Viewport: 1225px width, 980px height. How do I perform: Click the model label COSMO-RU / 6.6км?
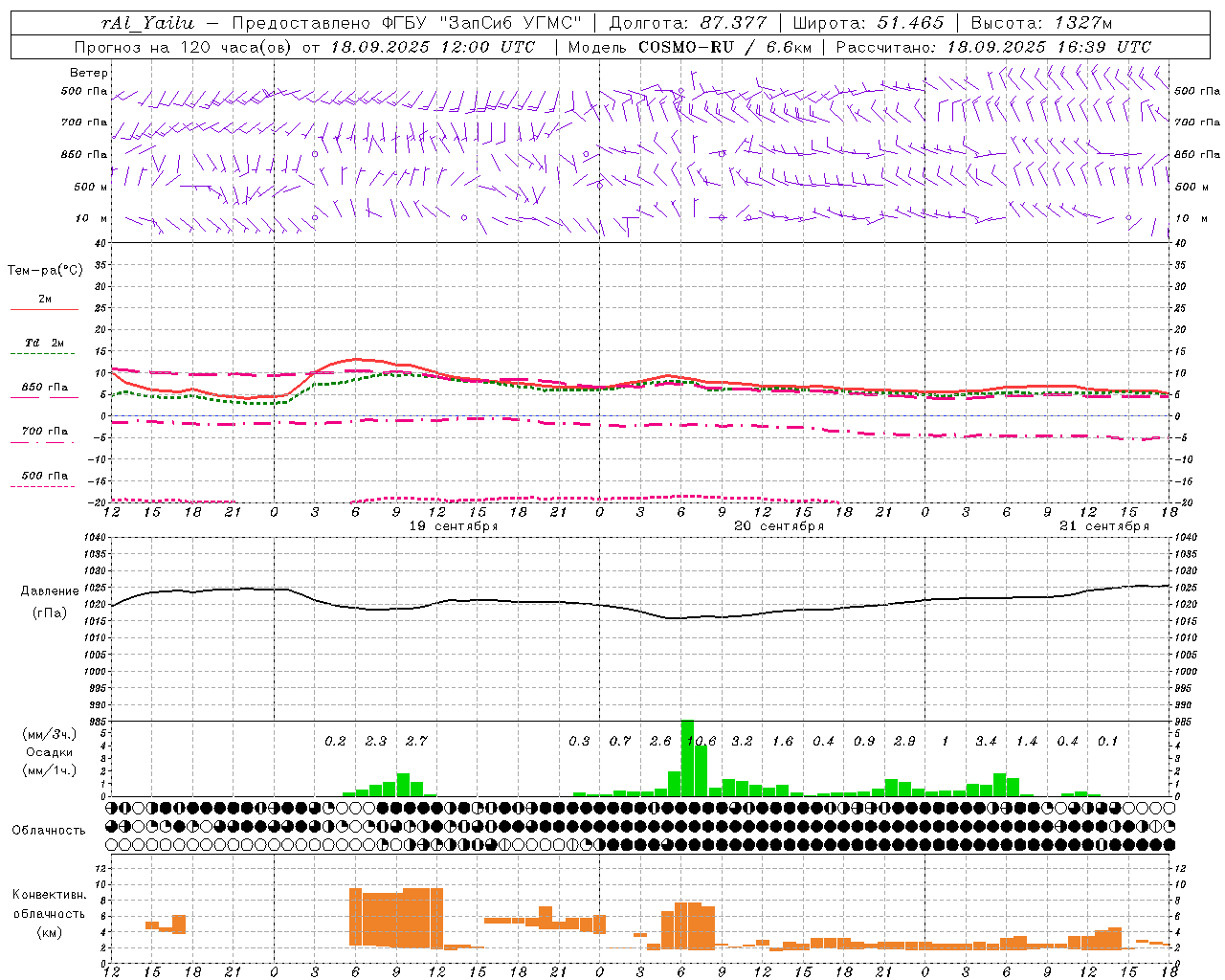(724, 47)
